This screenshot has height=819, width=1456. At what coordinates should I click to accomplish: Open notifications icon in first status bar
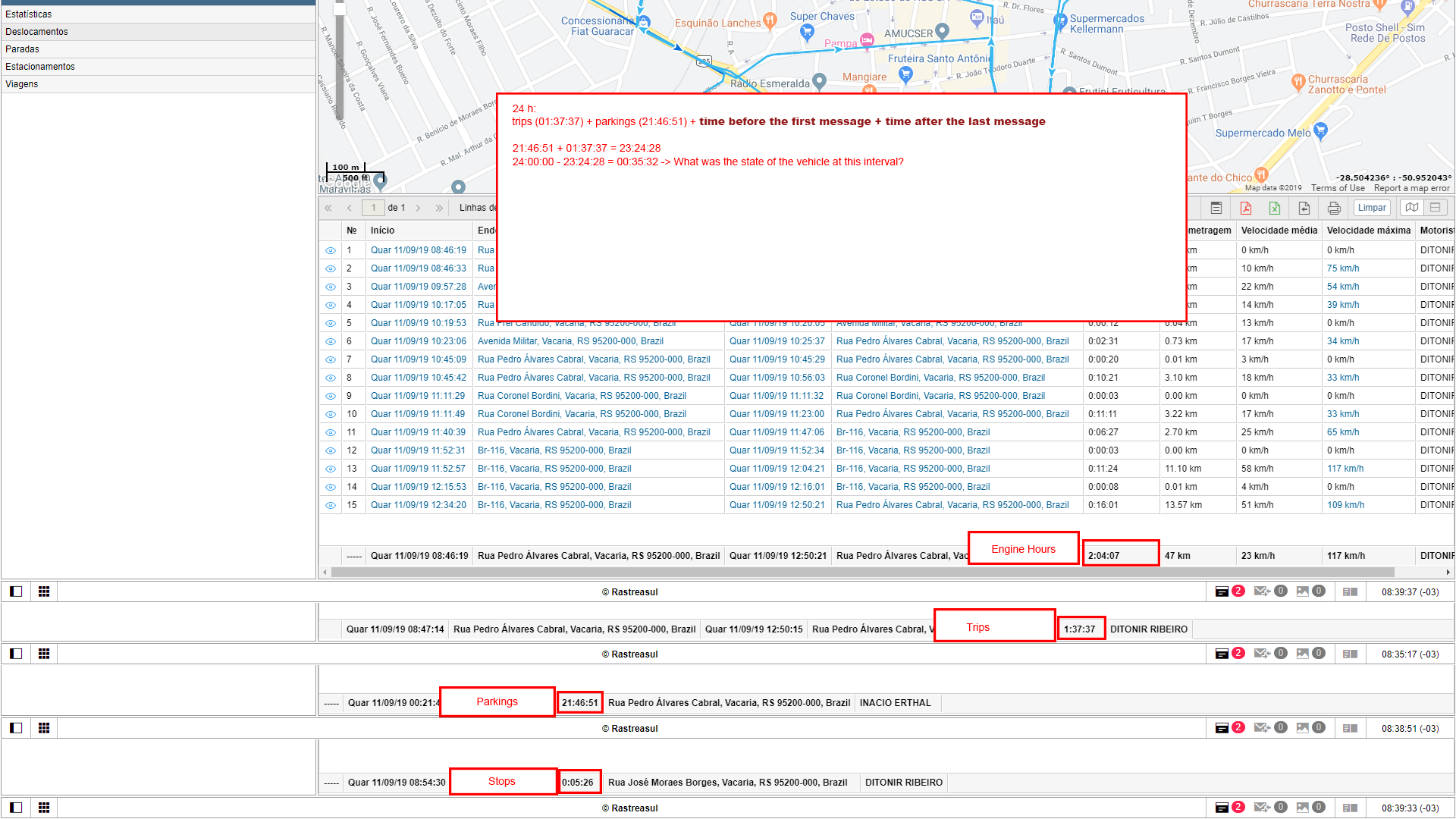[x=1222, y=591]
